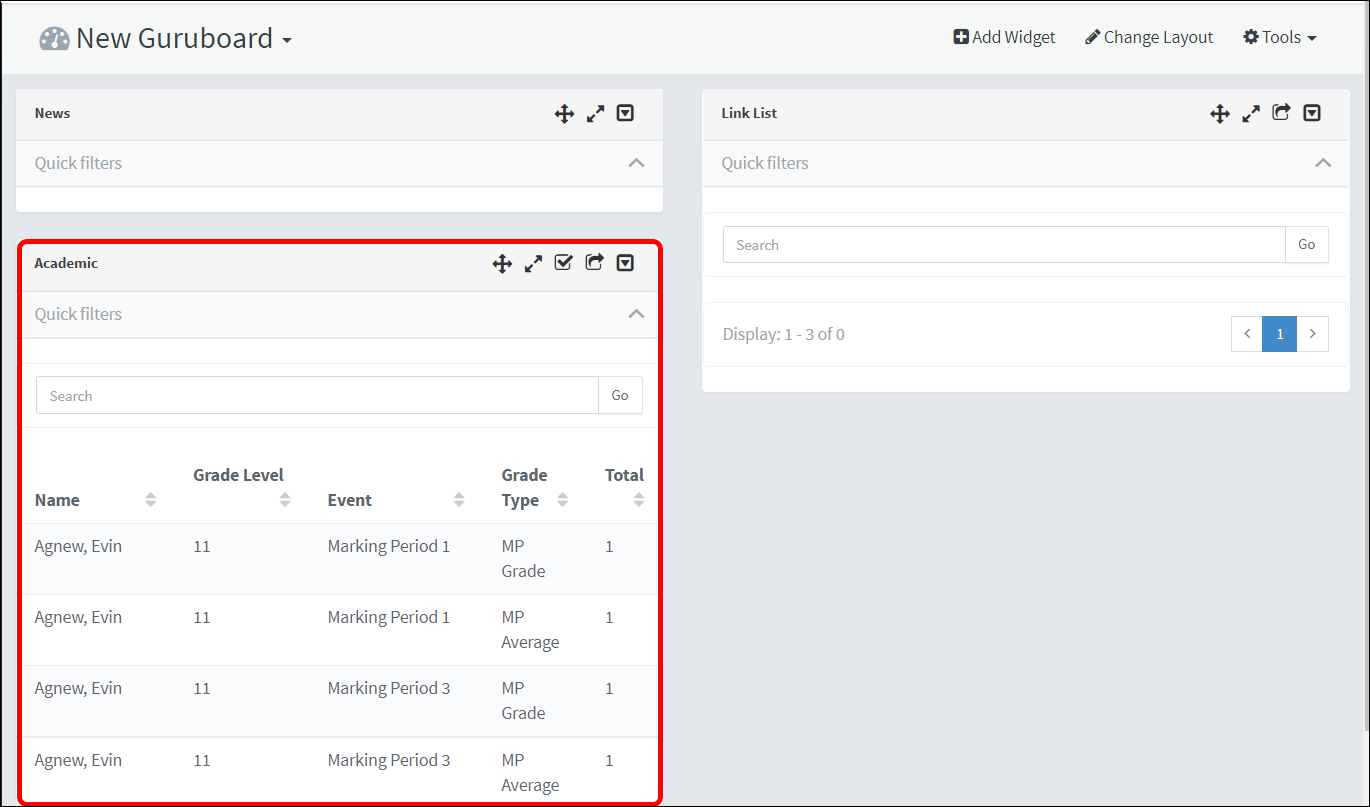Click the move icon on Link List widget

coord(1220,114)
